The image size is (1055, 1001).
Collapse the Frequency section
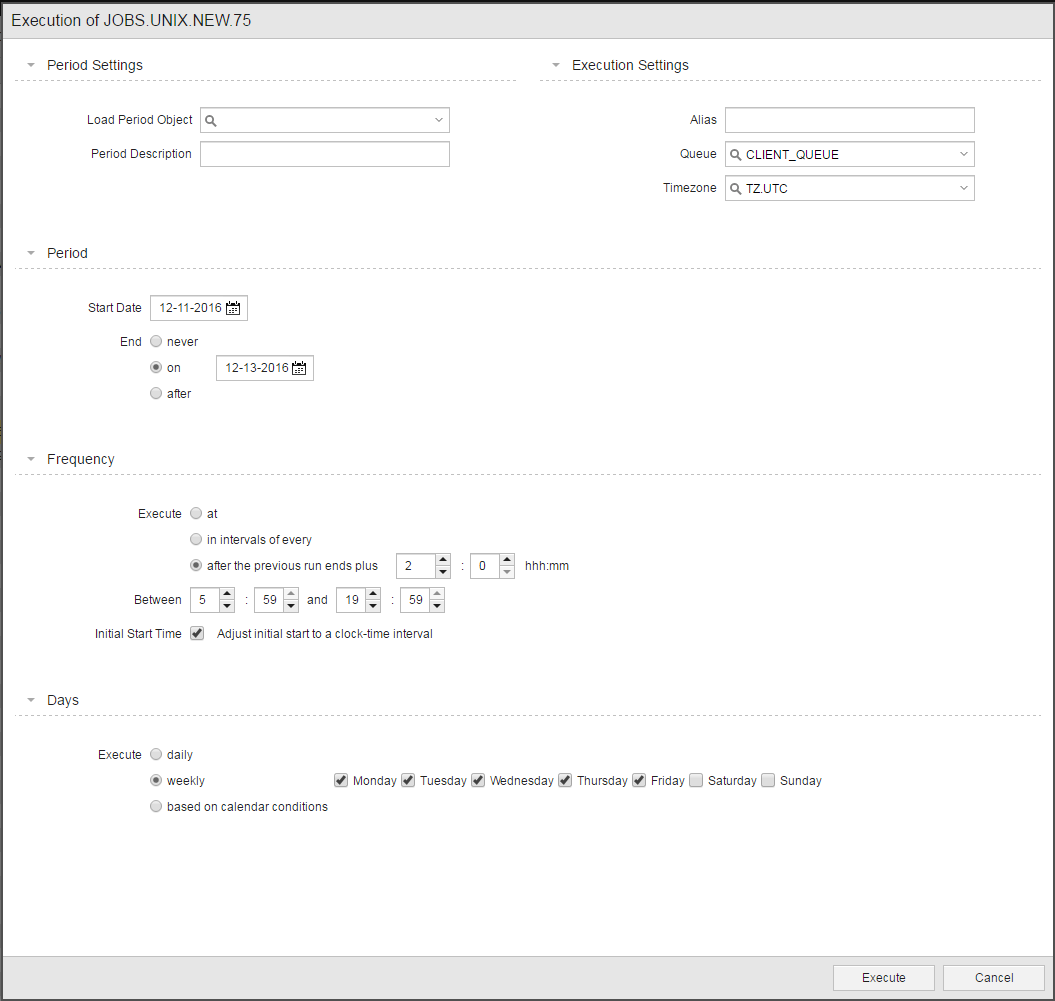(x=31, y=460)
